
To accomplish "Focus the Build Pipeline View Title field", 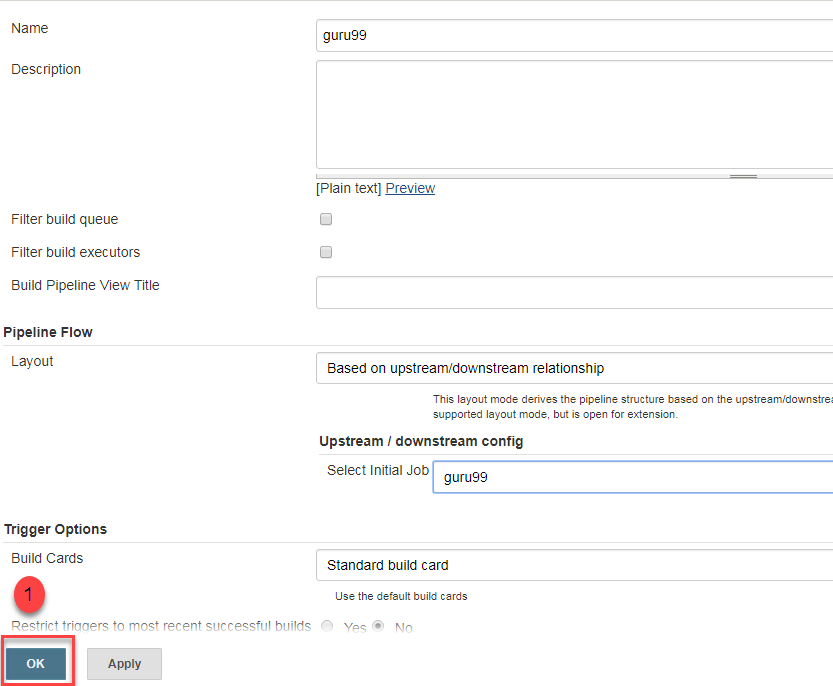I will [574, 293].
